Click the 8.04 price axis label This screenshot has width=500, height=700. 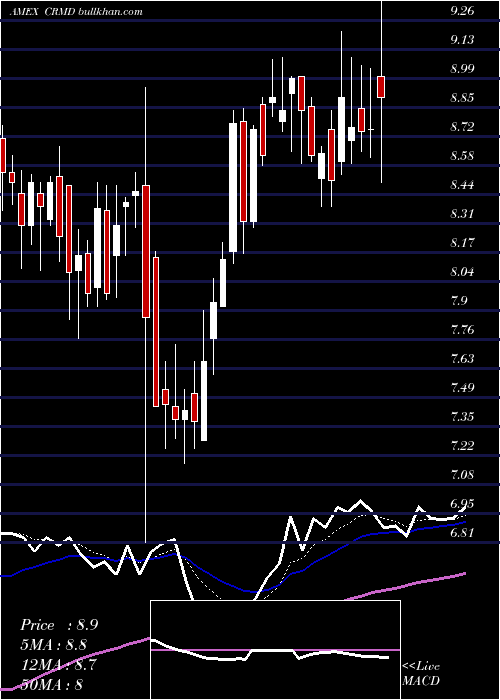point(462,272)
